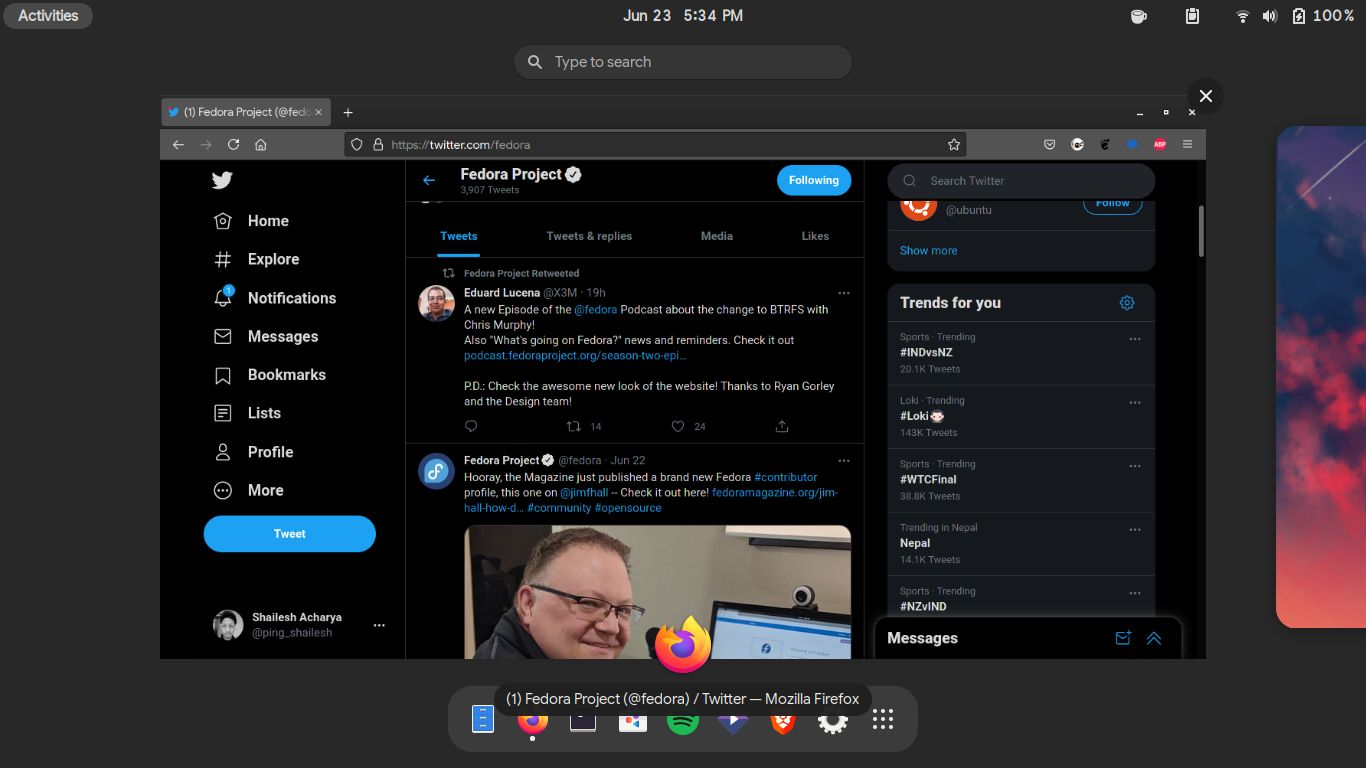This screenshot has width=1366, height=768.
Task: Click the Twitter bird logo
Action: click(x=221, y=180)
